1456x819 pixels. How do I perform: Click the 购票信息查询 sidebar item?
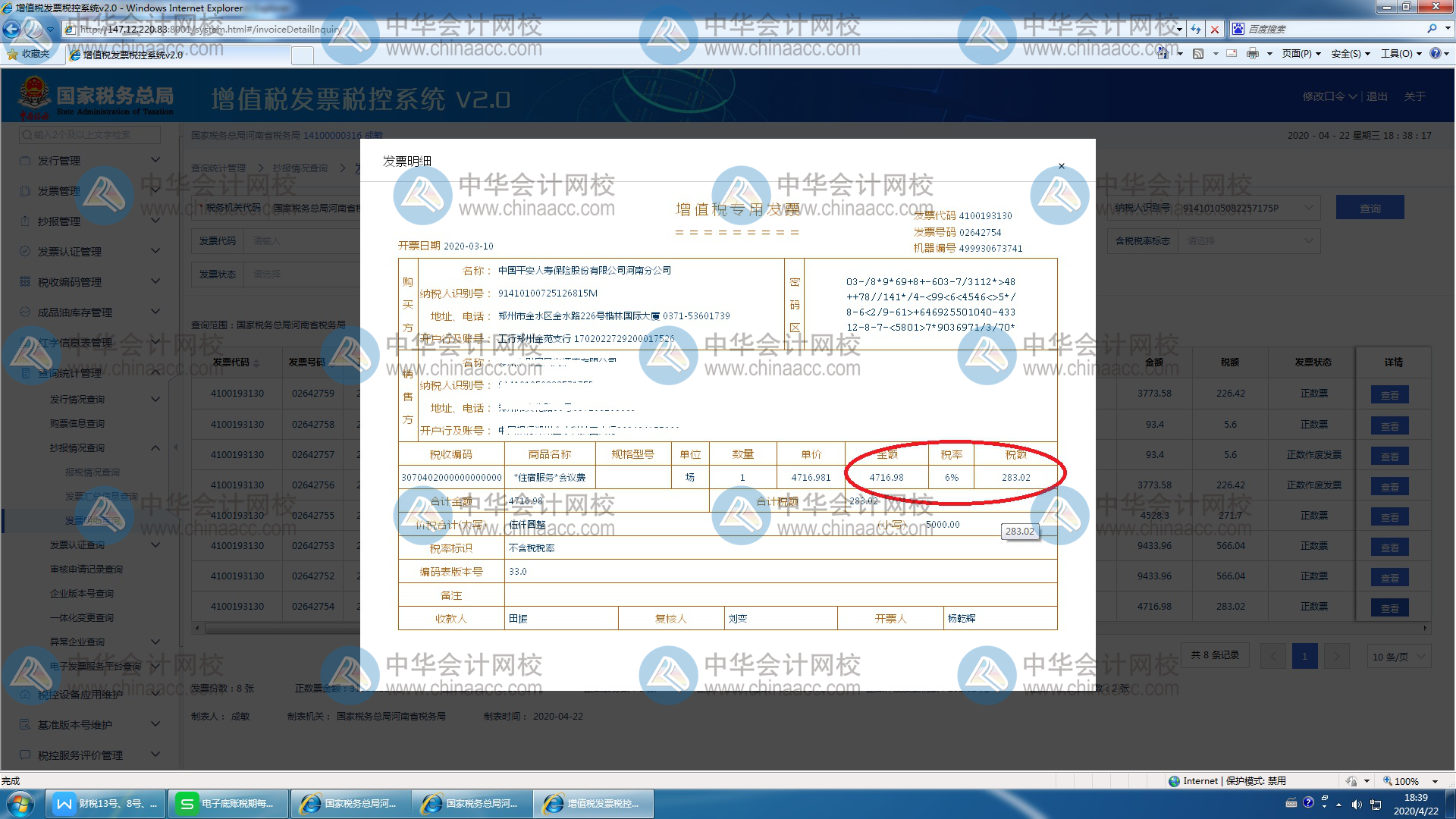(x=77, y=423)
